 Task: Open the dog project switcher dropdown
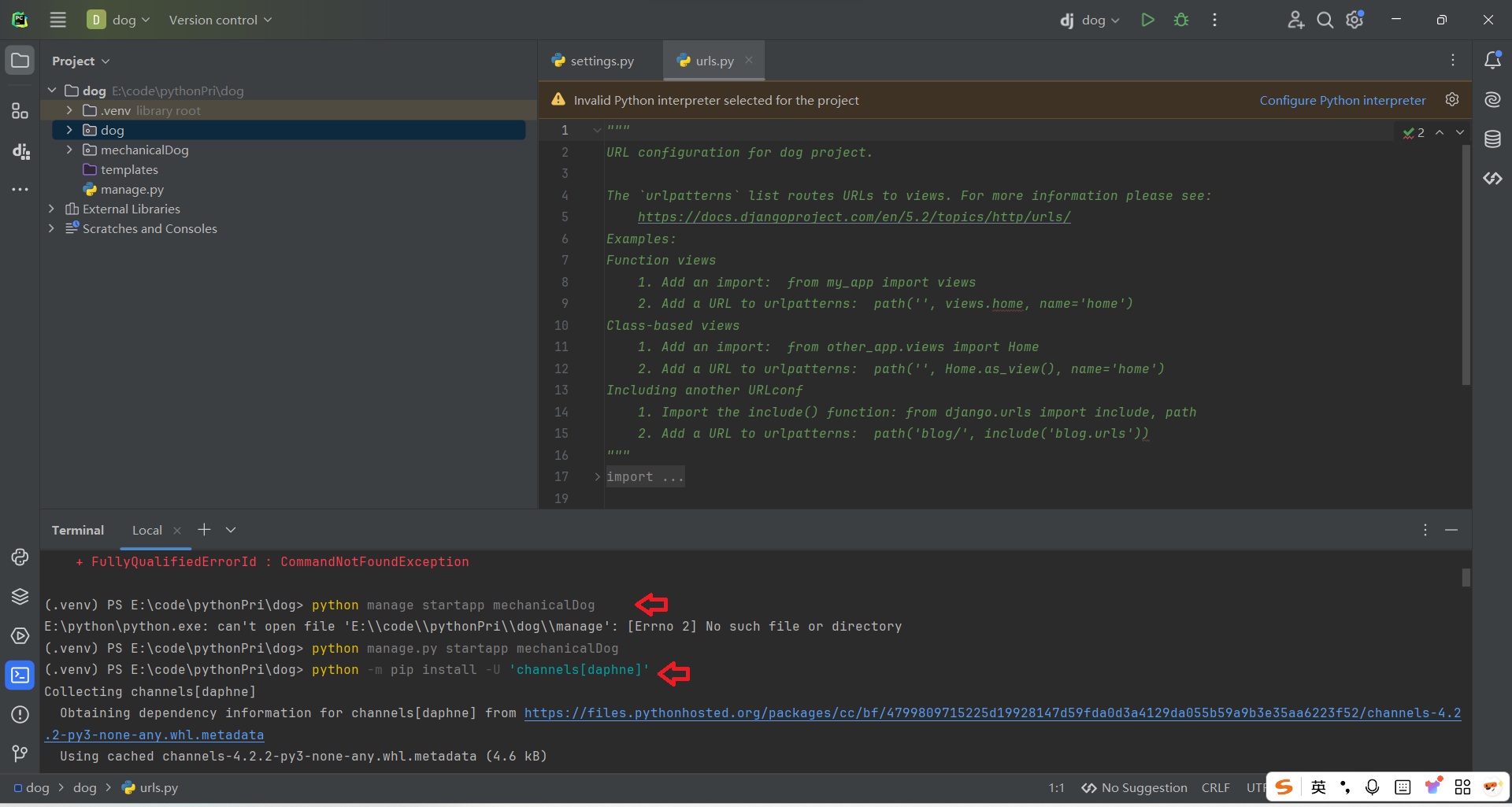[118, 20]
